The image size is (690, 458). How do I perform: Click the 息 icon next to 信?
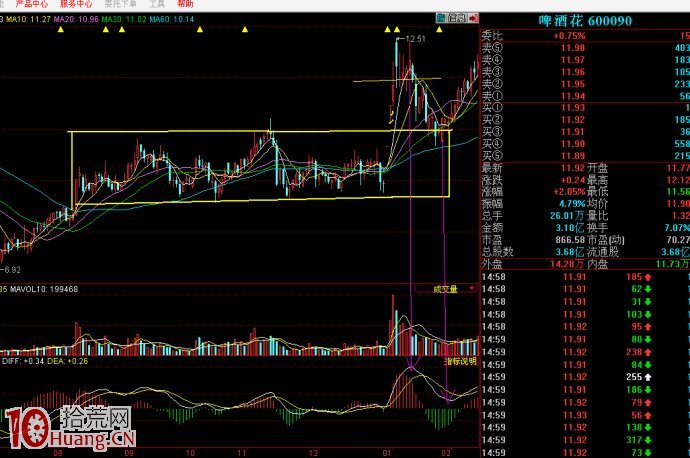tap(461, 18)
